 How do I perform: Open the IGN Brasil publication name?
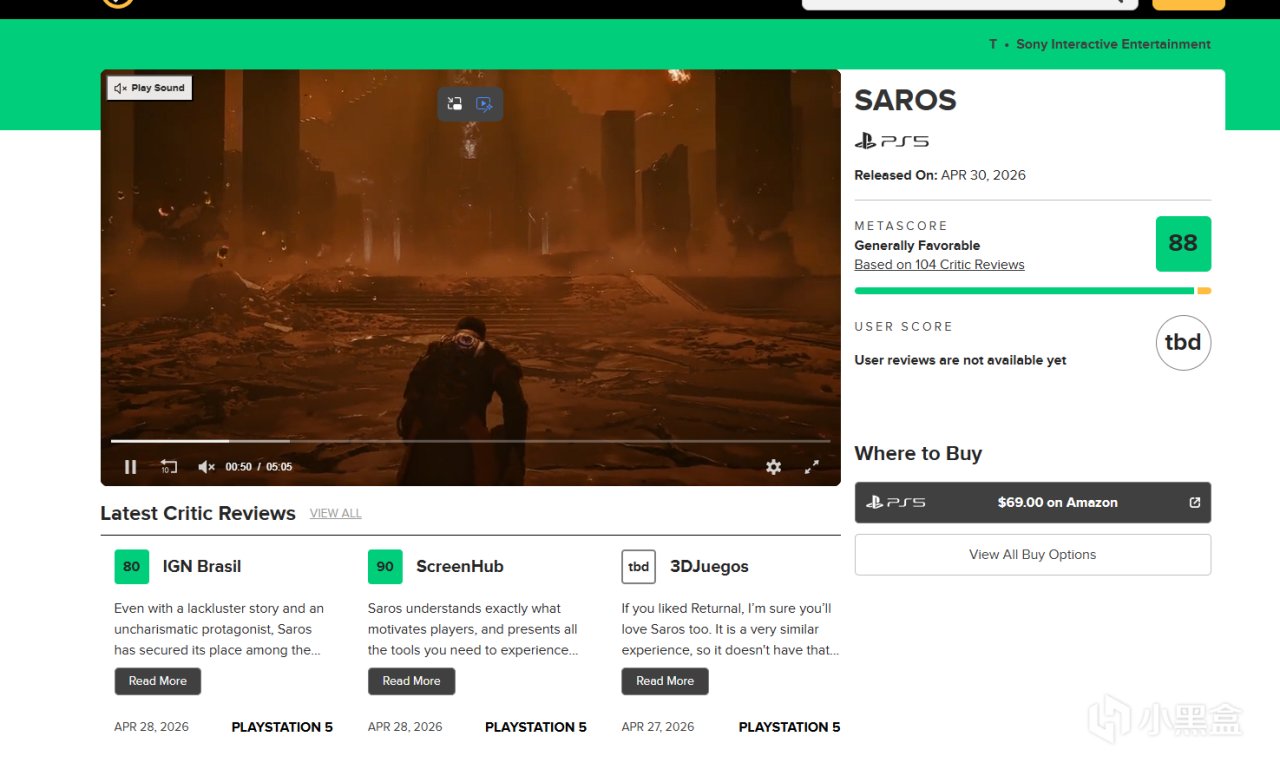coord(202,566)
